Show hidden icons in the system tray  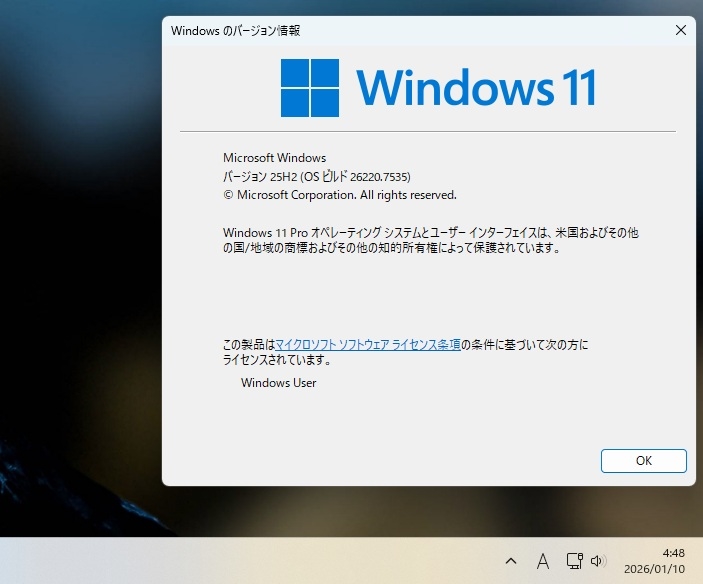511,561
